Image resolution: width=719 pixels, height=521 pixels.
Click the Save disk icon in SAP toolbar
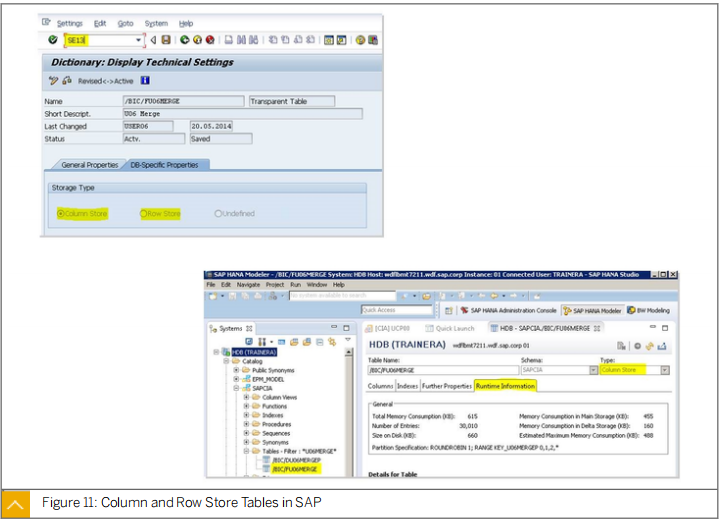click(x=166, y=40)
